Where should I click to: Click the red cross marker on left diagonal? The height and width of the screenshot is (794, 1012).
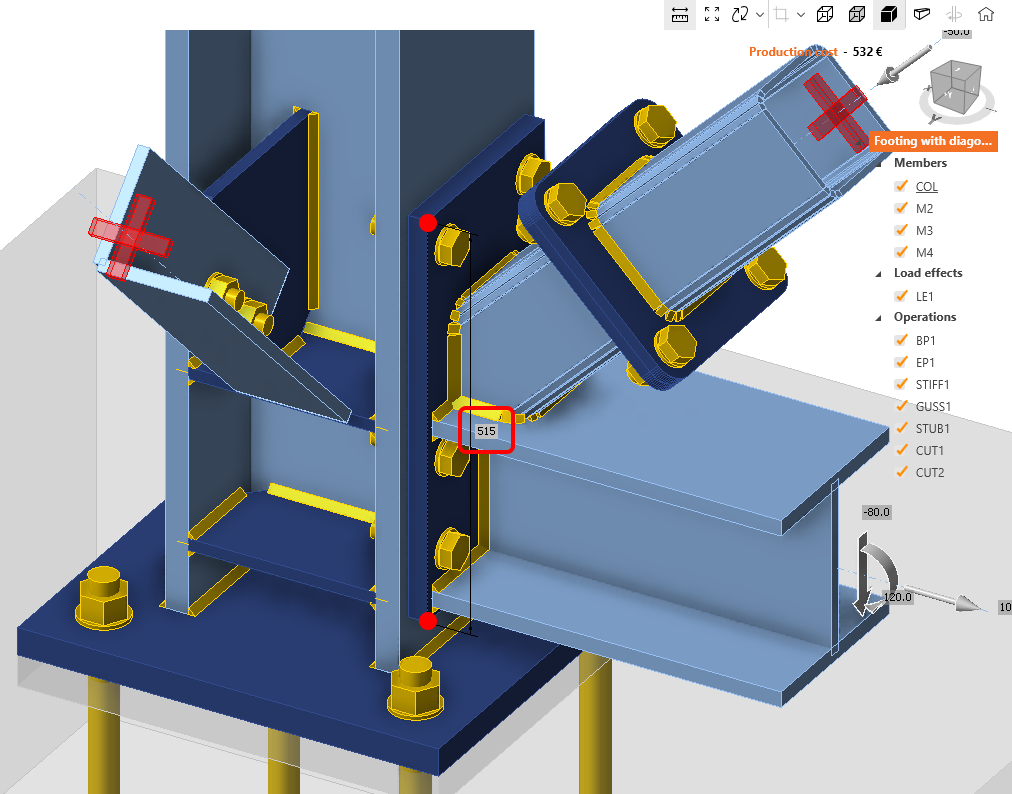click(129, 238)
